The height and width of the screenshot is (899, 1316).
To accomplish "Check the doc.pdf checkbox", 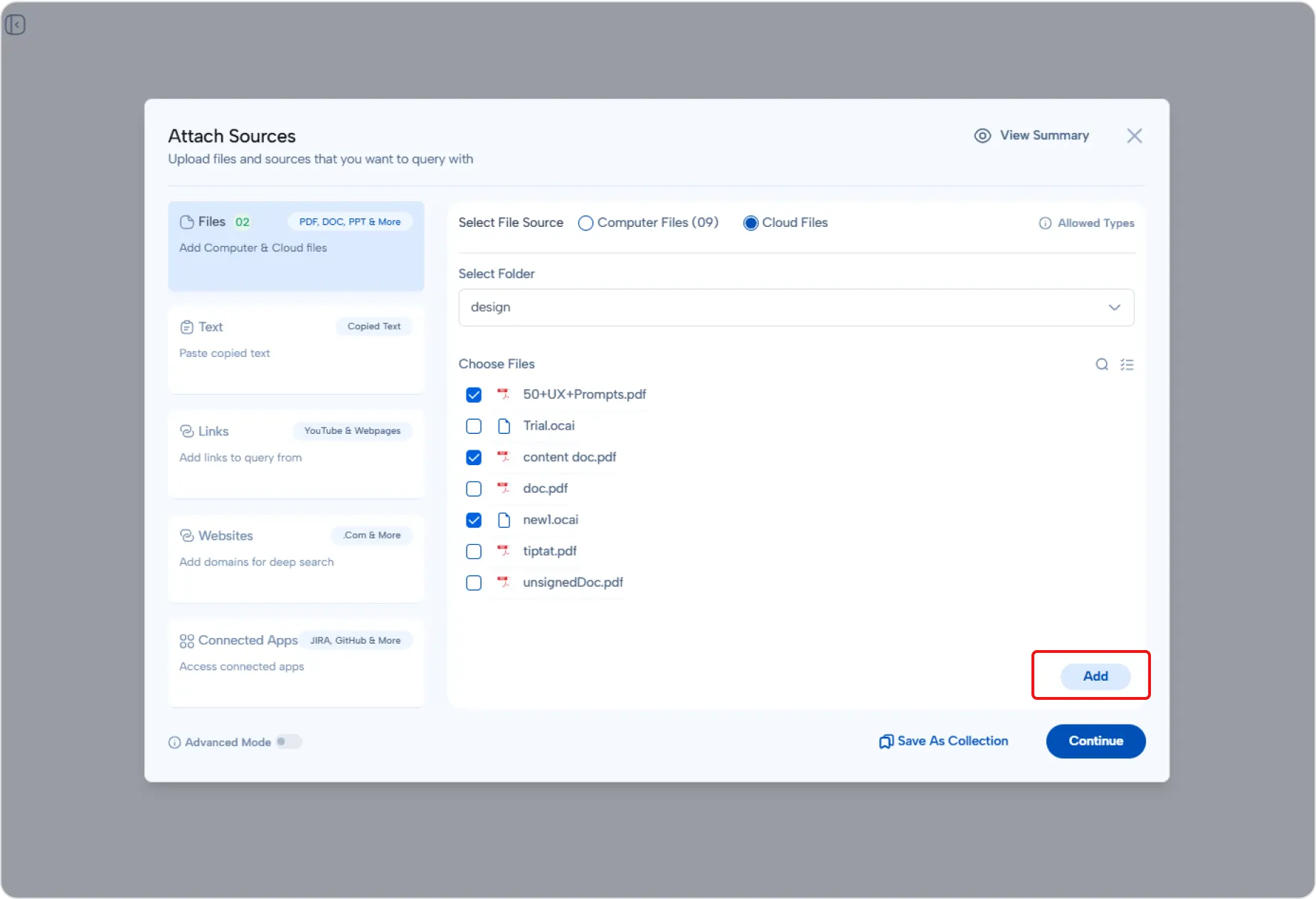I will [474, 489].
